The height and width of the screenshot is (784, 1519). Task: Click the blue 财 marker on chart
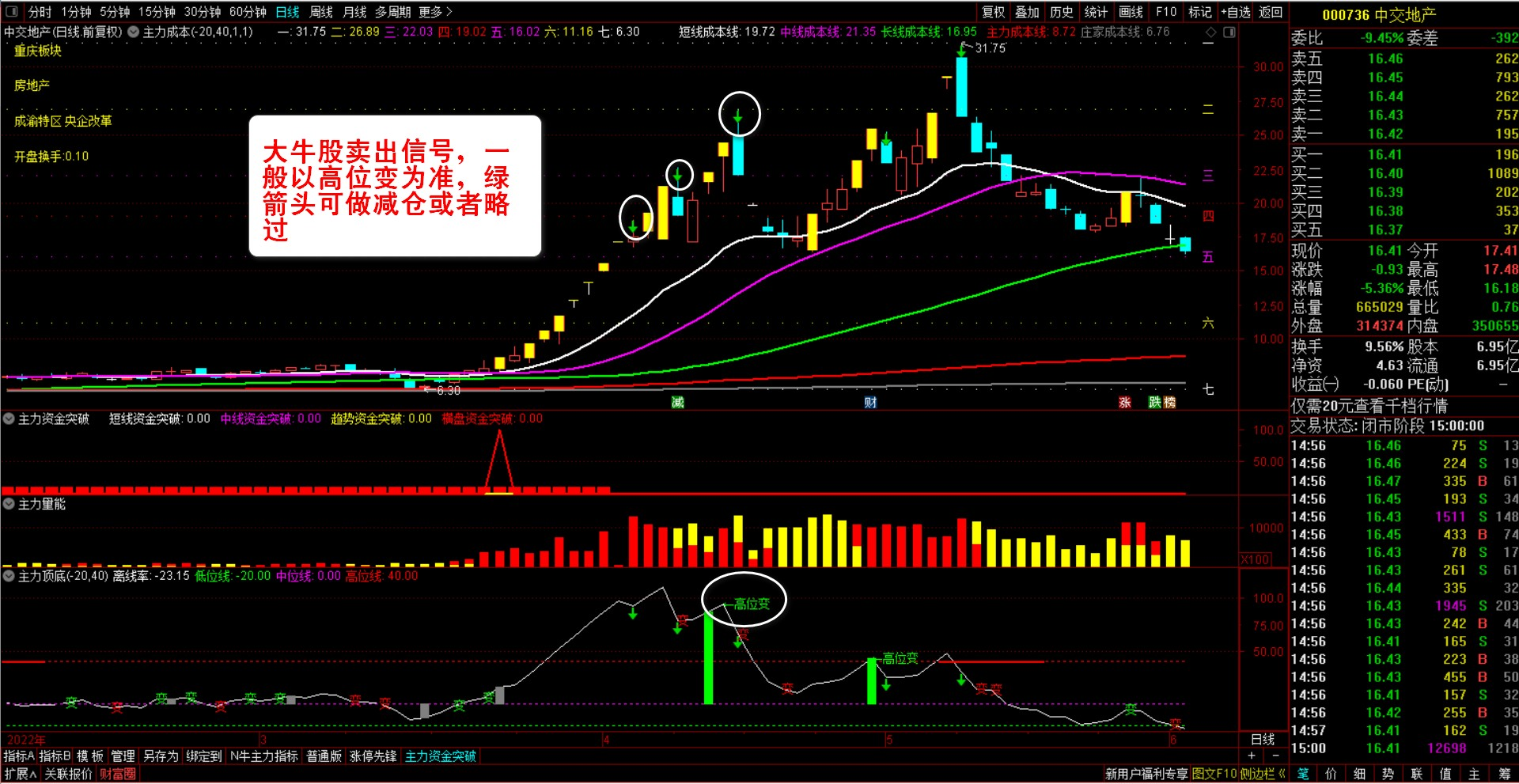coord(870,403)
